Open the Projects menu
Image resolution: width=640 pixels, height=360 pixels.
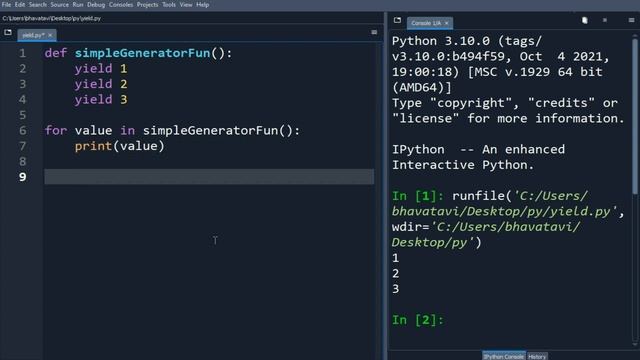147,5
